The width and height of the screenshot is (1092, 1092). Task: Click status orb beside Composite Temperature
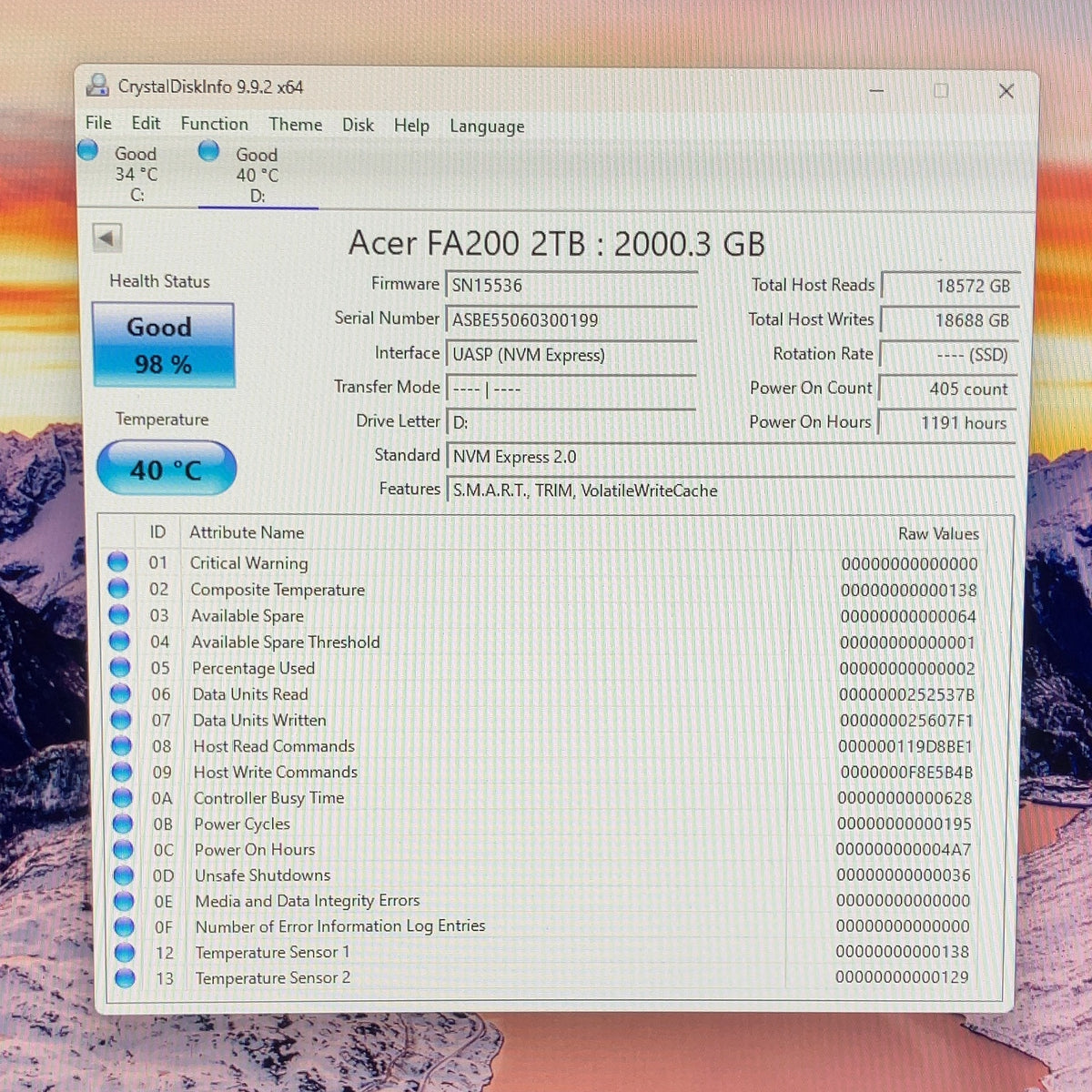(x=118, y=589)
